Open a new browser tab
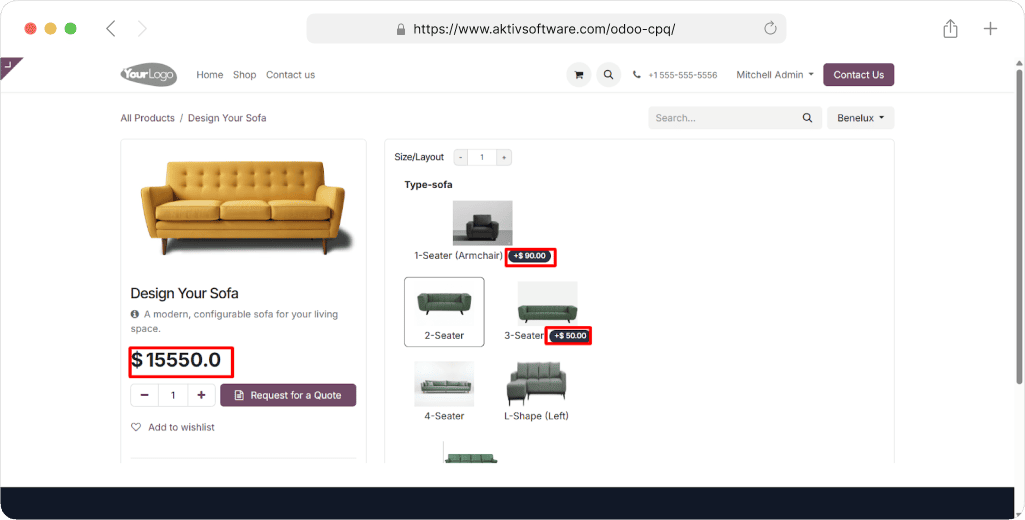The image size is (1025, 520). [990, 29]
